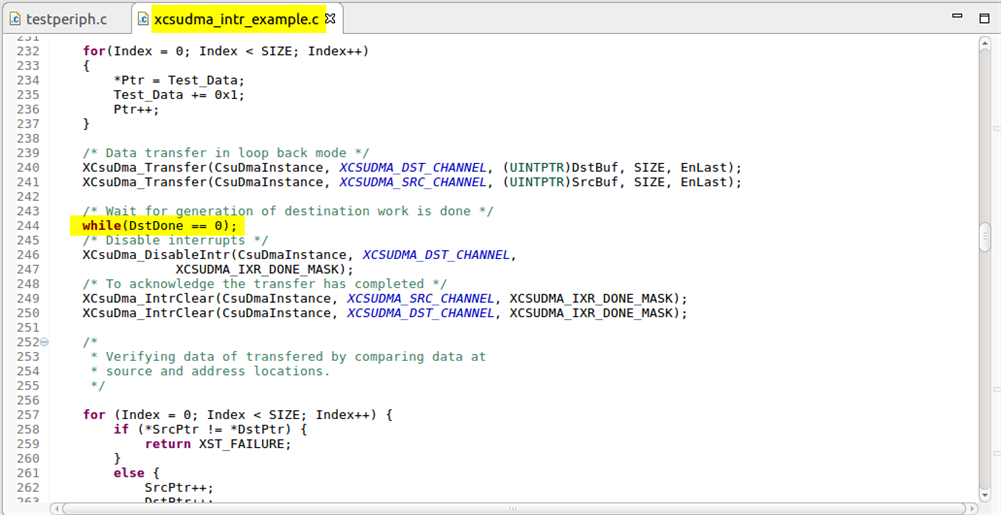Click the C file icon on testperiph.c tab
The width and height of the screenshot is (1001, 515).
click(x=15, y=18)
